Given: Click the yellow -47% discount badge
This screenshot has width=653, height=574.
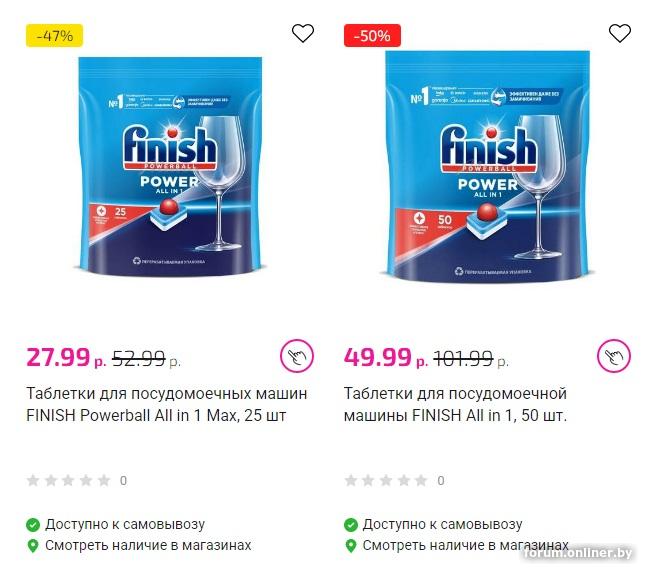Looking at the screenshot, I should 54,36.
